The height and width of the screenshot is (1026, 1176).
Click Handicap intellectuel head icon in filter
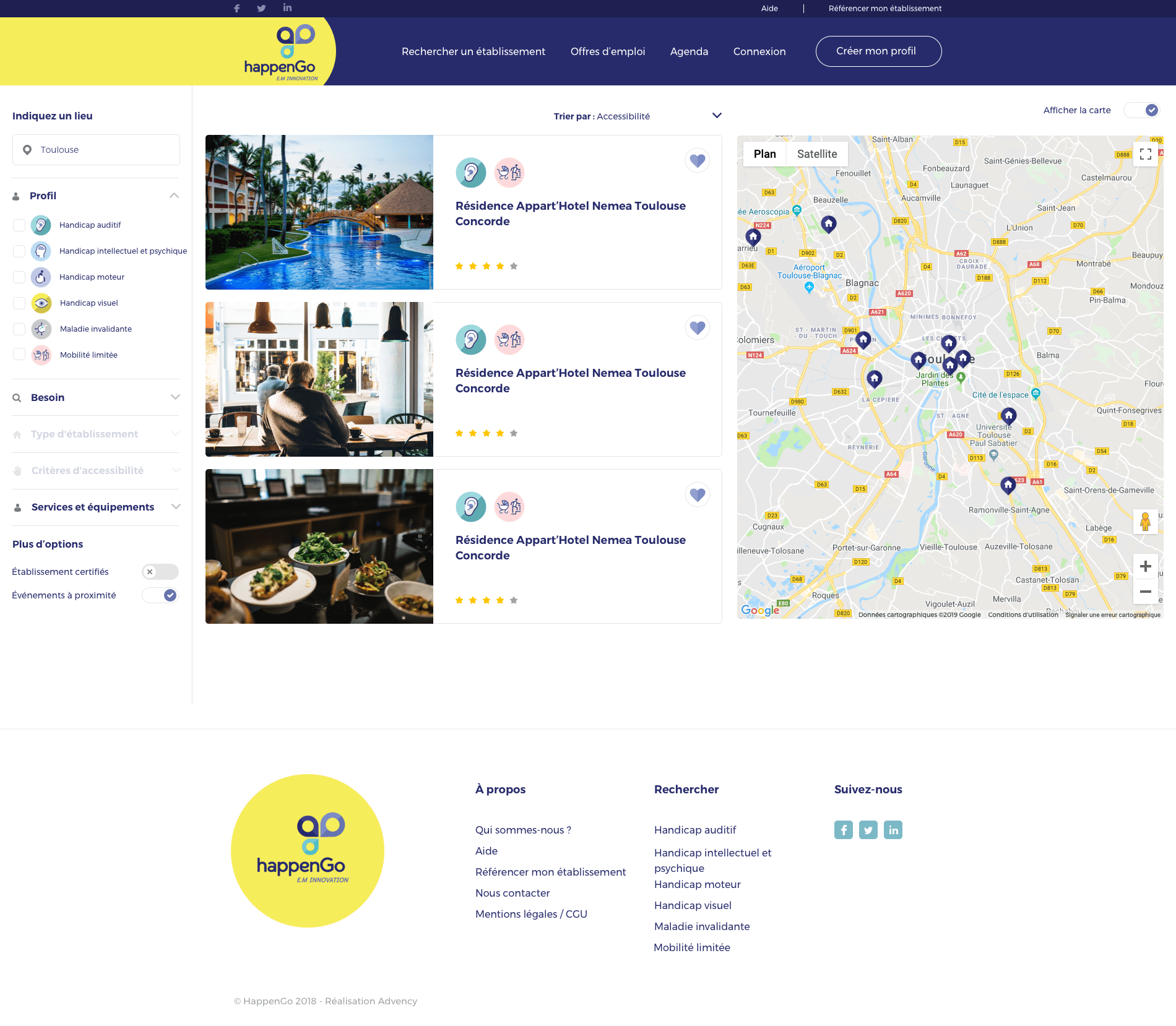(x=41, y=251)
